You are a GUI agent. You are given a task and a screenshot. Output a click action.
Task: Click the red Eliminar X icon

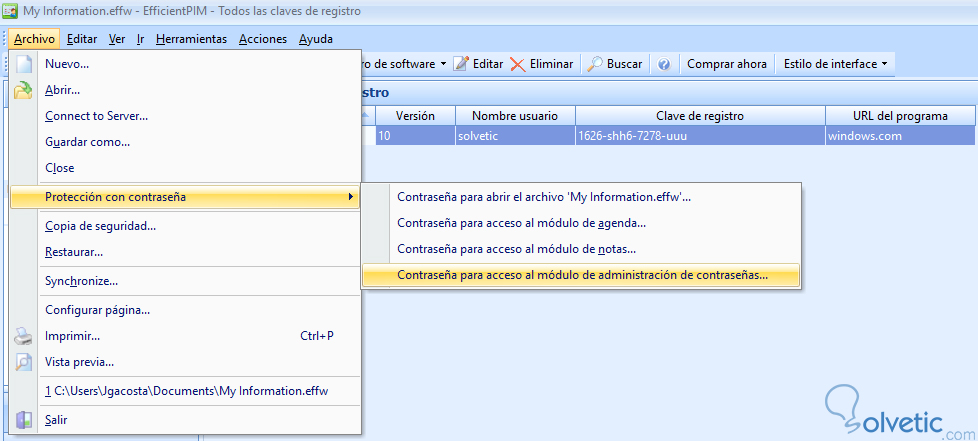517,64
